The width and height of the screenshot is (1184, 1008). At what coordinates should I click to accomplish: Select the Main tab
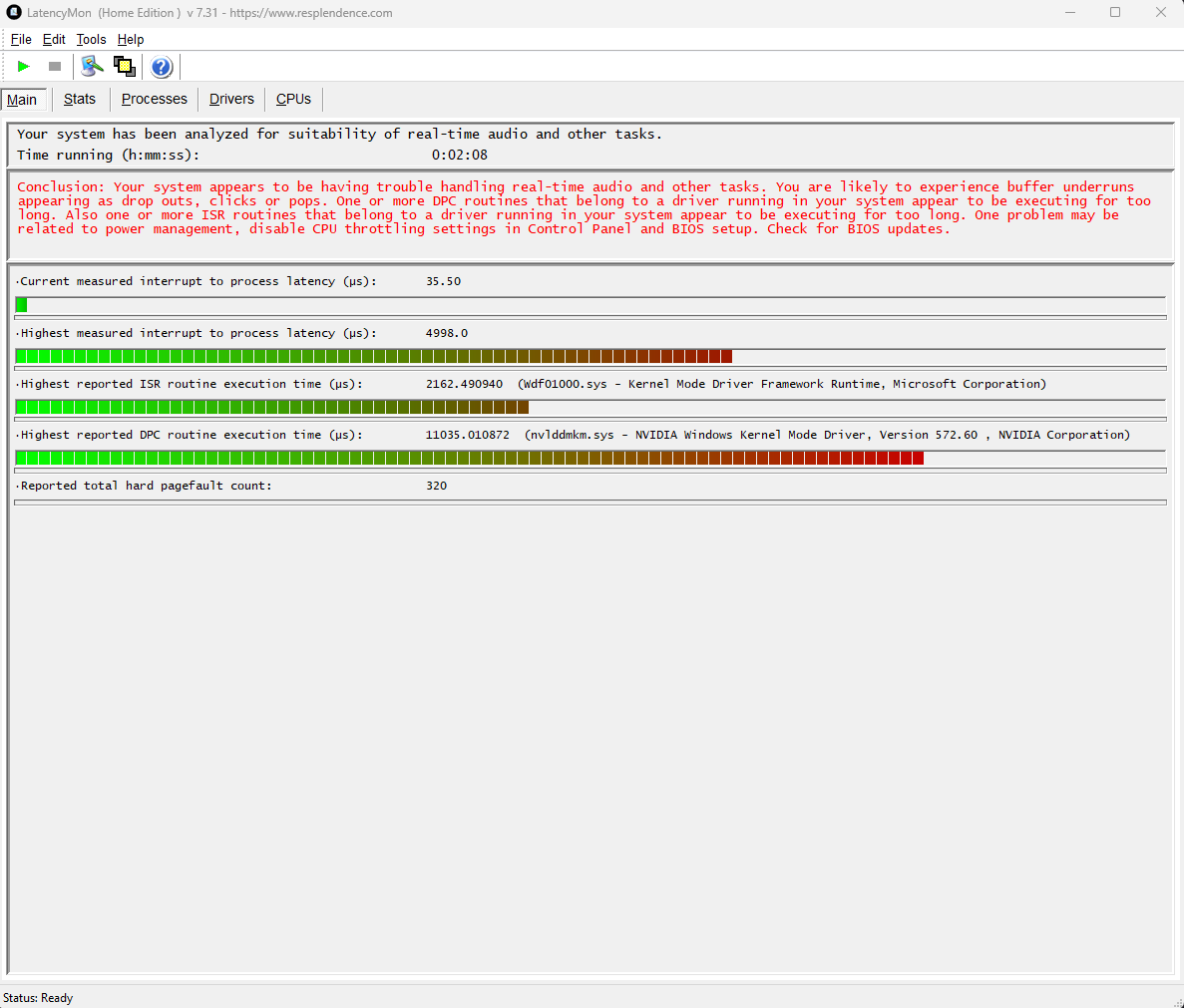point(23,100)
